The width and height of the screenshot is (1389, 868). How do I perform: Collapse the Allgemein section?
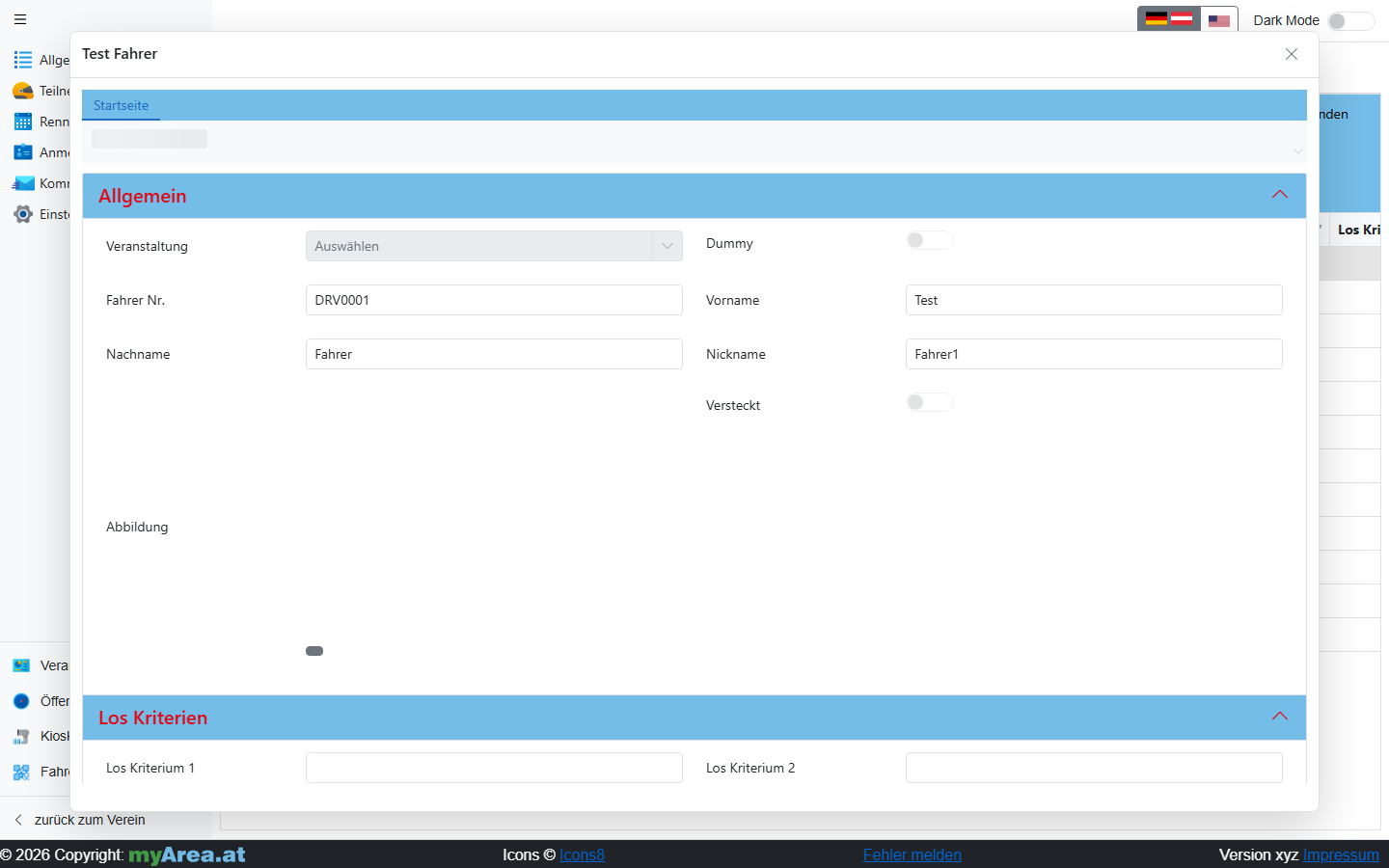1280,195
